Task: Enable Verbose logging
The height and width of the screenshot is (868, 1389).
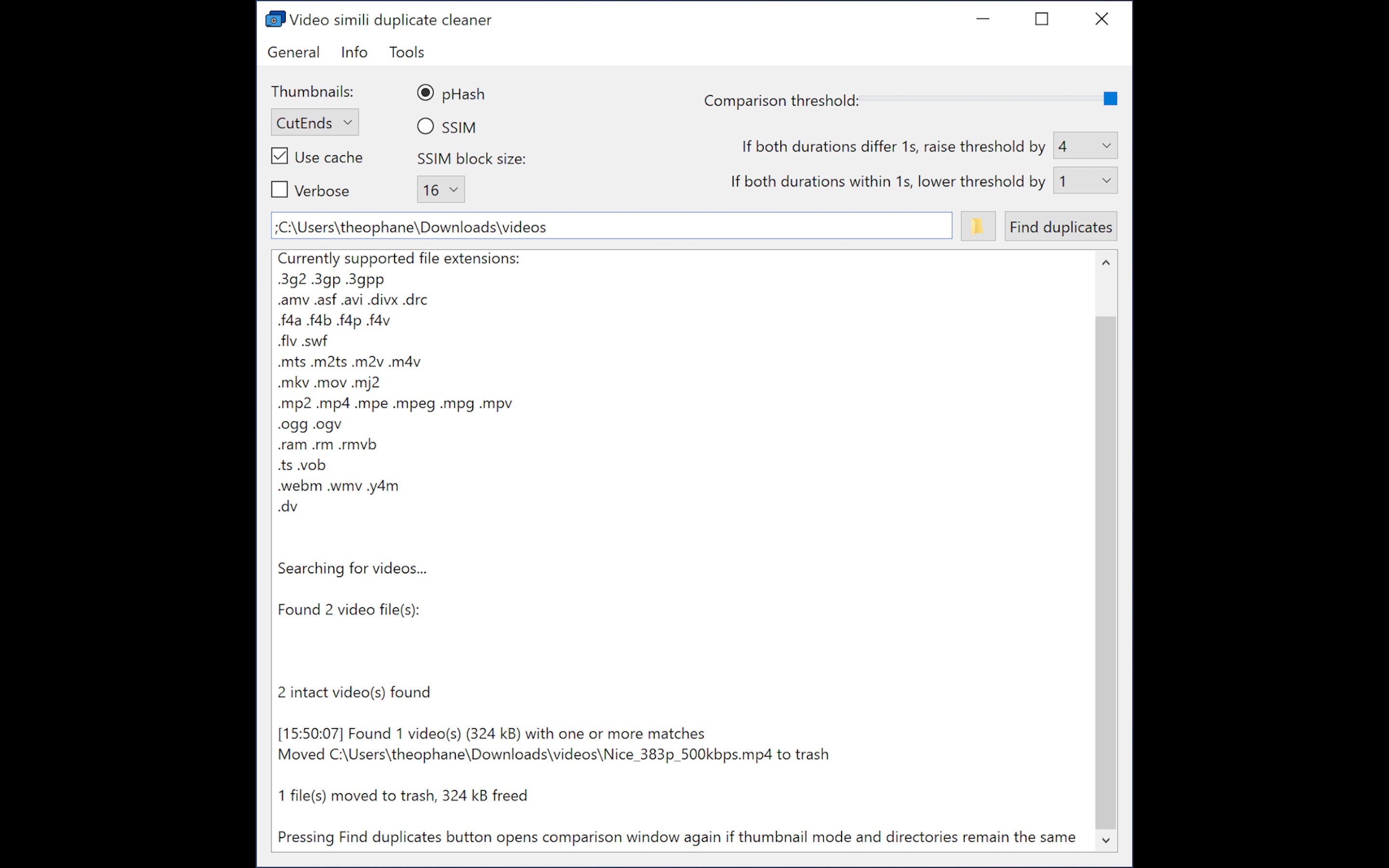Action: [x=279, y=189]
